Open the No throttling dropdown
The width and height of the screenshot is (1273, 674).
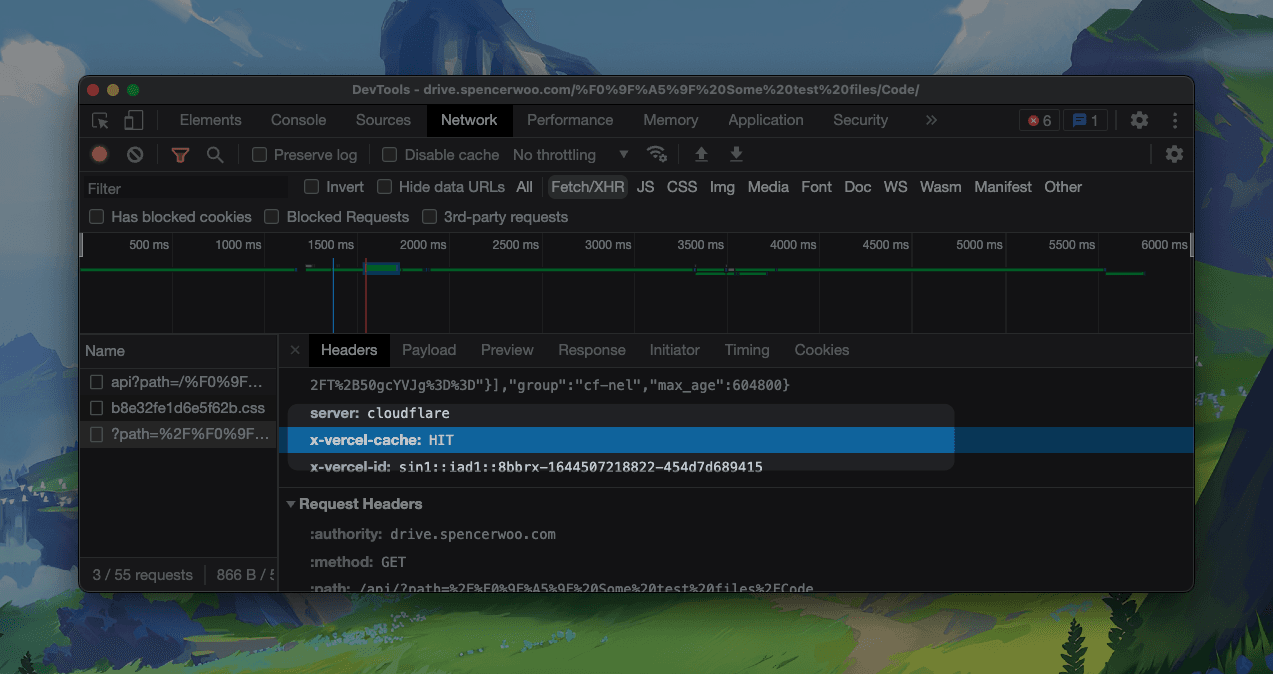(570, 155)
